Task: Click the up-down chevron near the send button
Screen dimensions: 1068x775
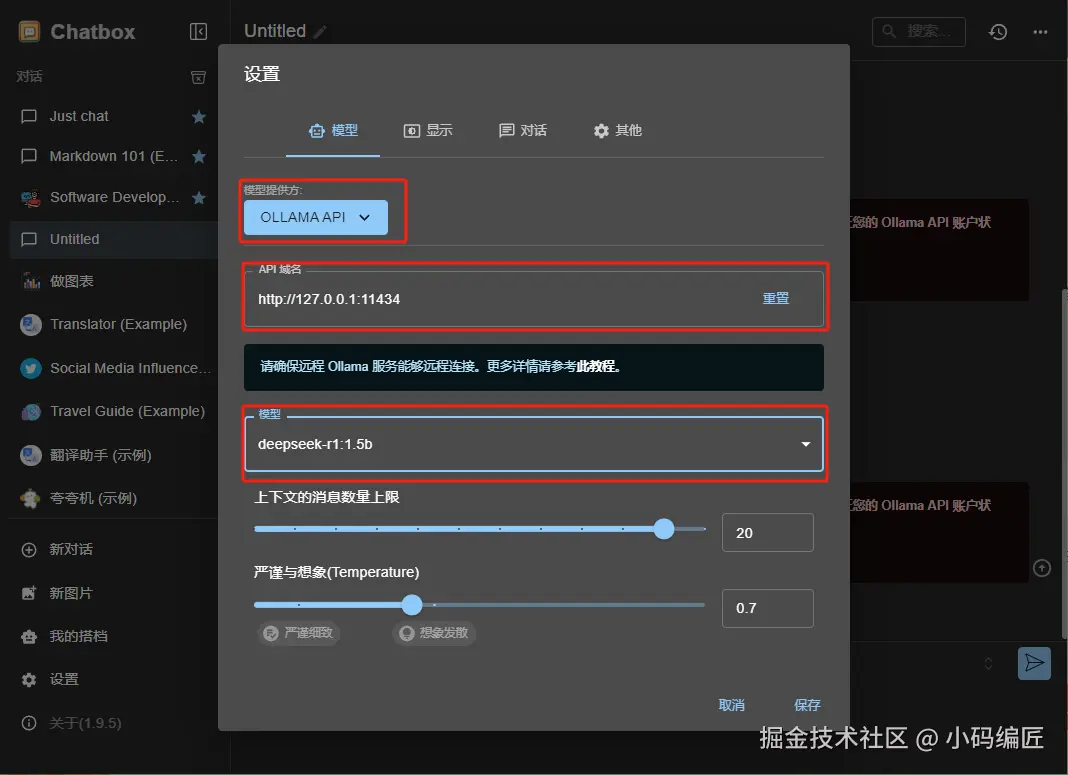Action: pos(988,663)
